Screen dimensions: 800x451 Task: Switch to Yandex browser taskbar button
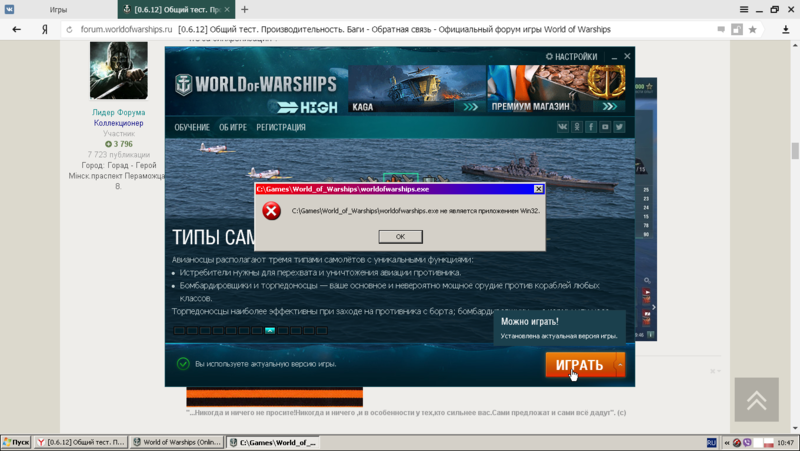pyautogui.click(x=81, y=442)
